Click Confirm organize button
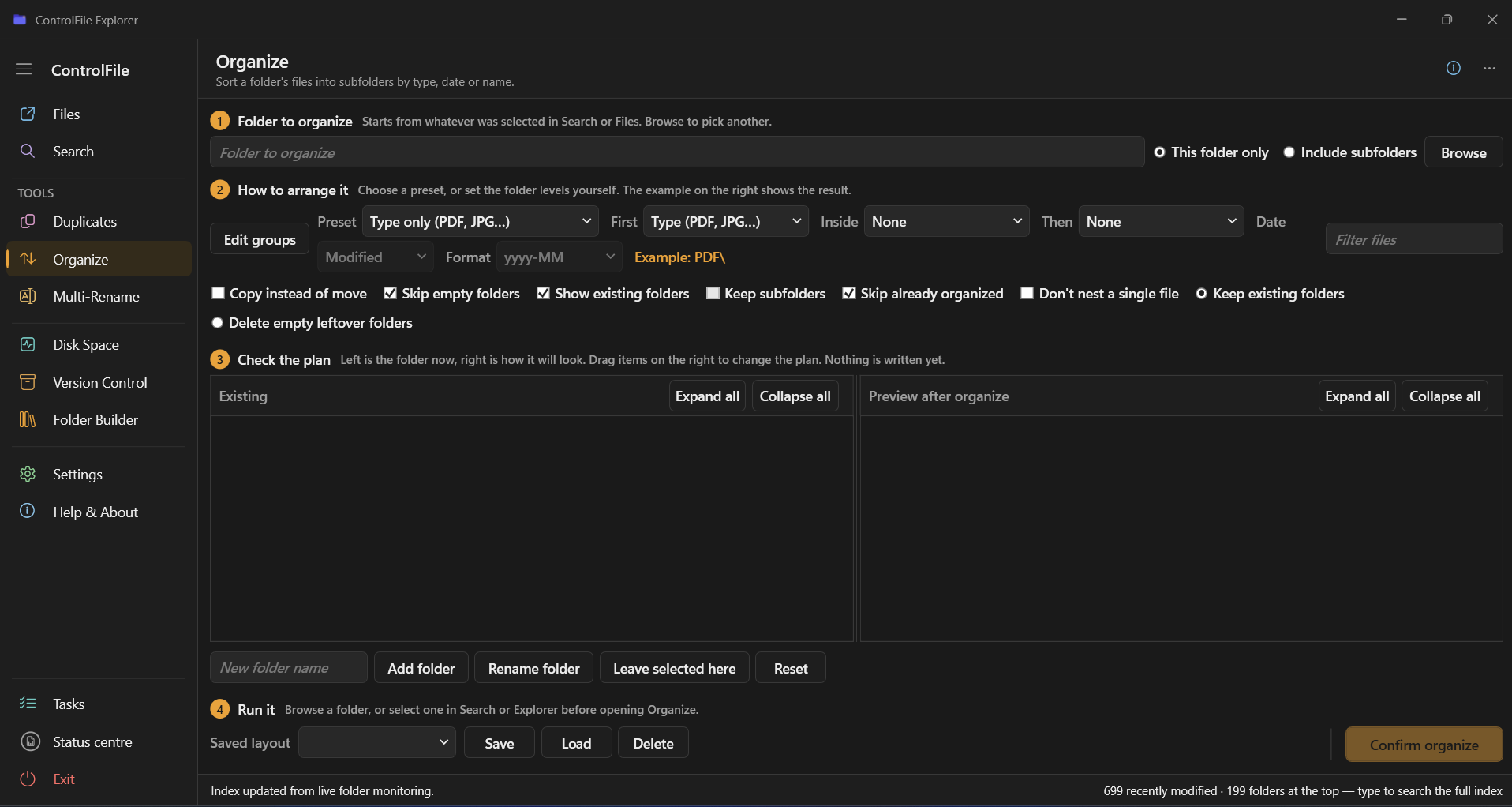Image resolution: width=1512 pixels, height=807 pixels. pyautogui.click(x=1424, y=745)
